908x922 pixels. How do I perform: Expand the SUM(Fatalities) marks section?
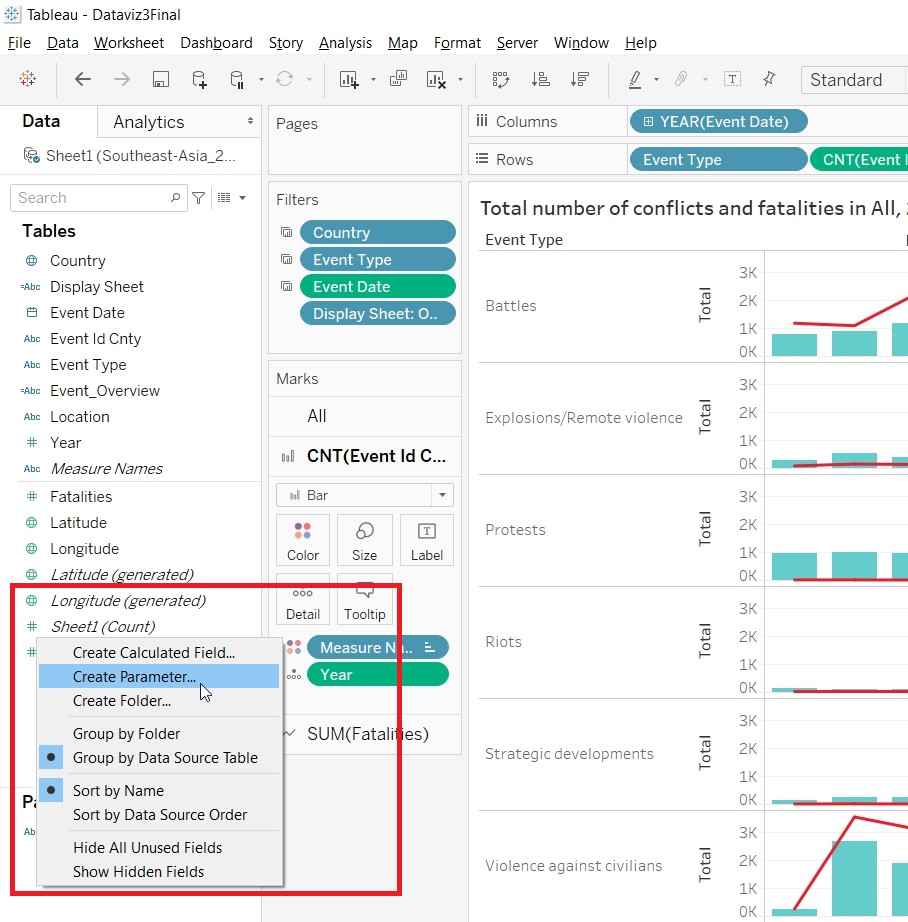coord(291,734)
